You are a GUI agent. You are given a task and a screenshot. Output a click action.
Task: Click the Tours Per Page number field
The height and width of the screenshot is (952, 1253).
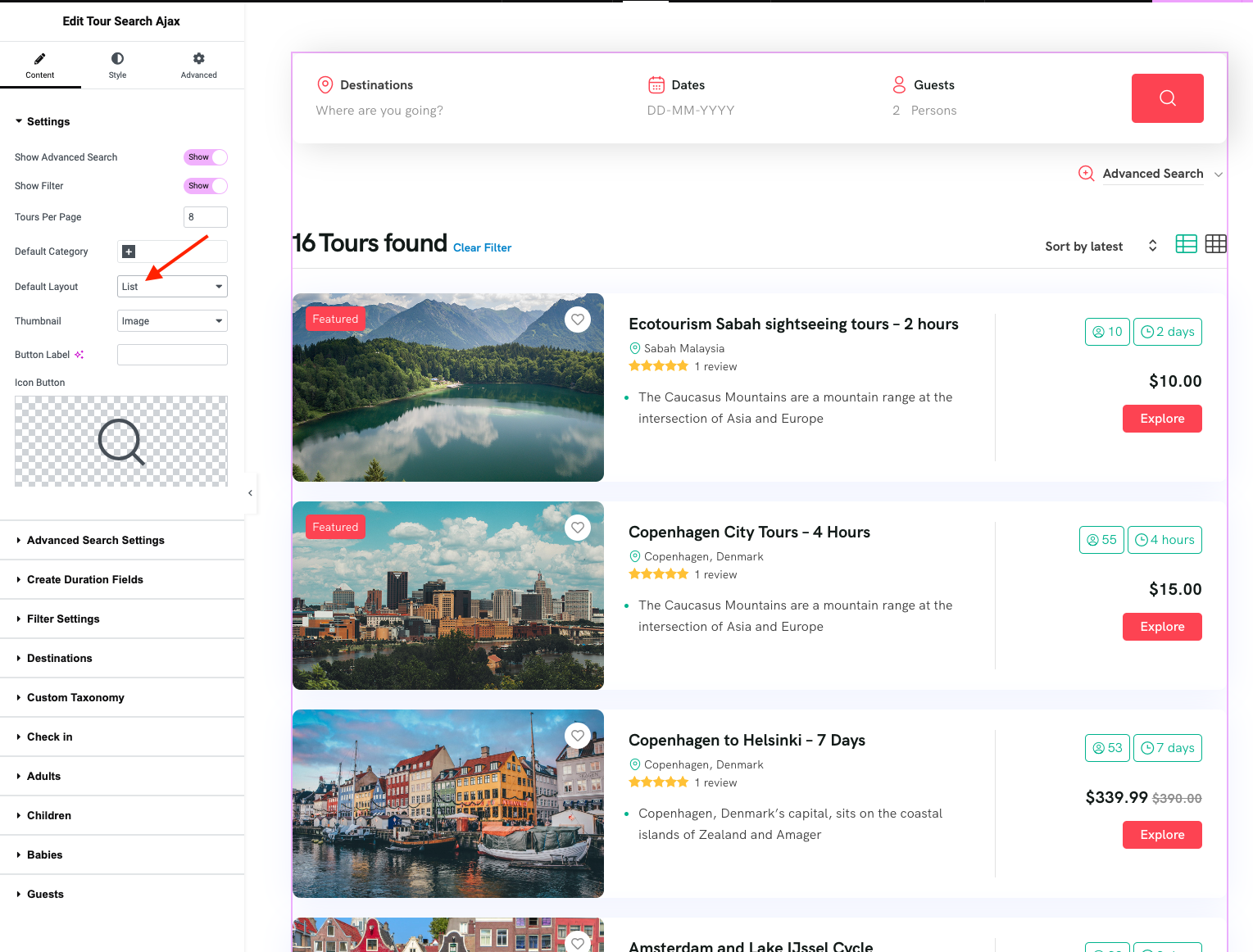pyautogui.click(x=206, y=217)
